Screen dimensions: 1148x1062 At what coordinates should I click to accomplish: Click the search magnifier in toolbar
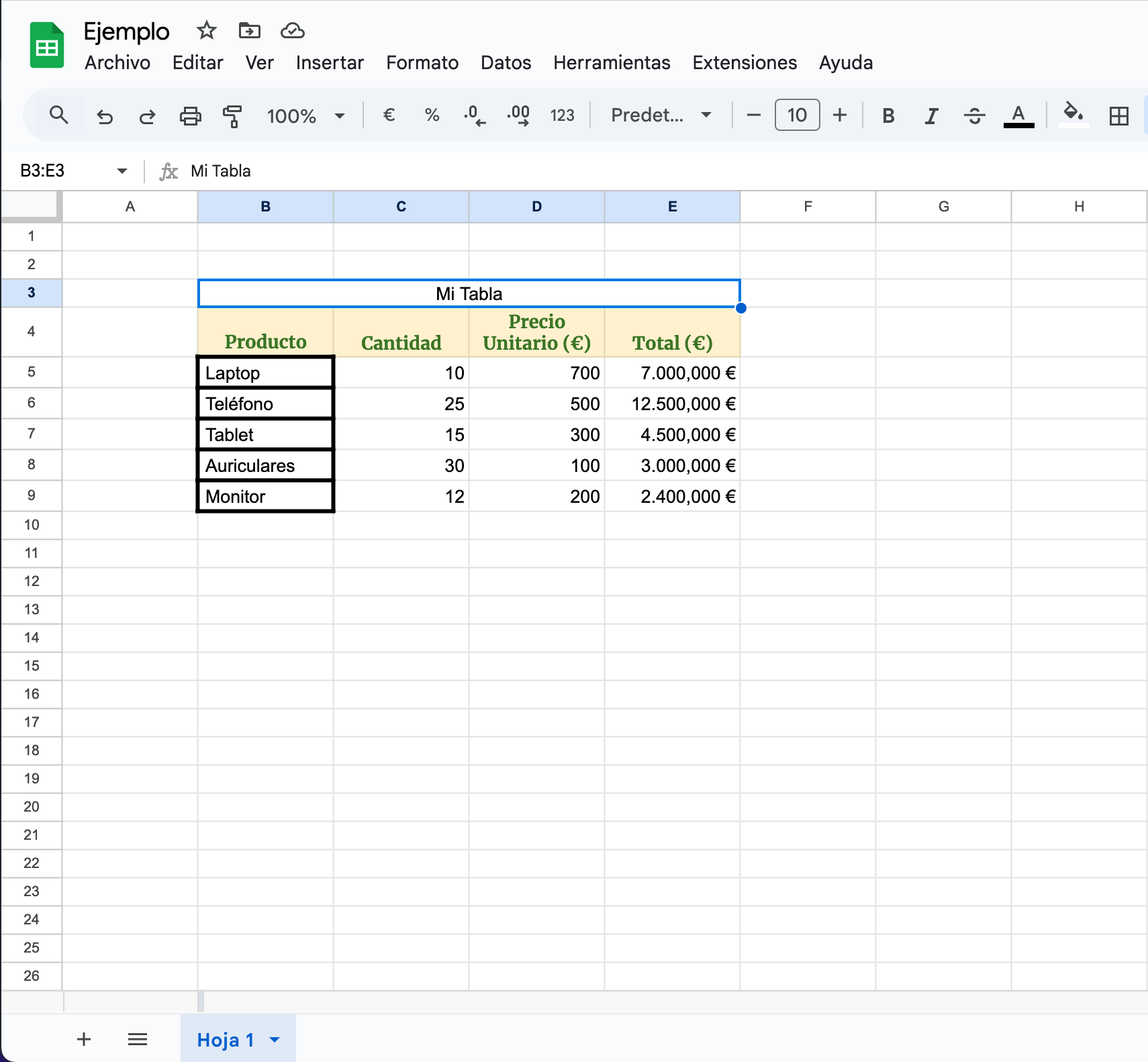click(59, 115)
